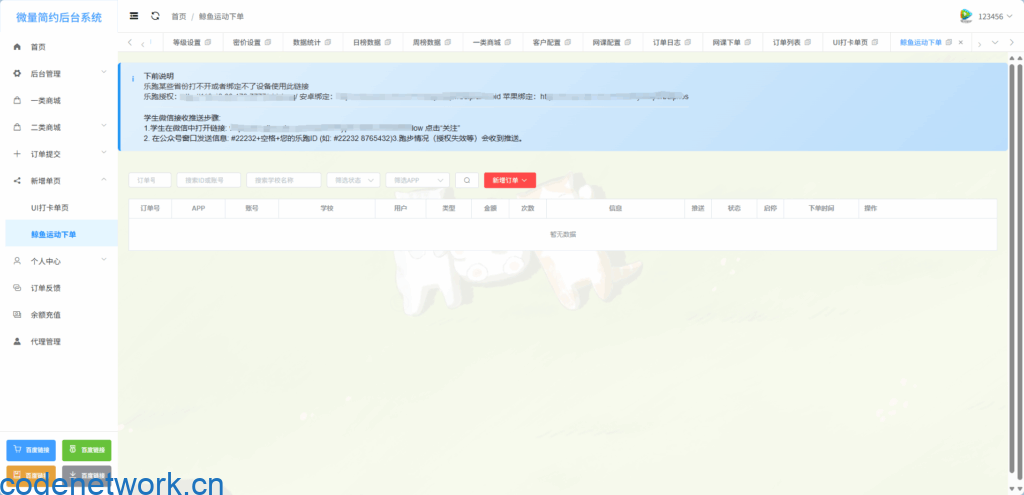Collapse the sidebar using the hamburger icon
The width and height of the screenshot is (1024, 495).
[x=134, y=16]
